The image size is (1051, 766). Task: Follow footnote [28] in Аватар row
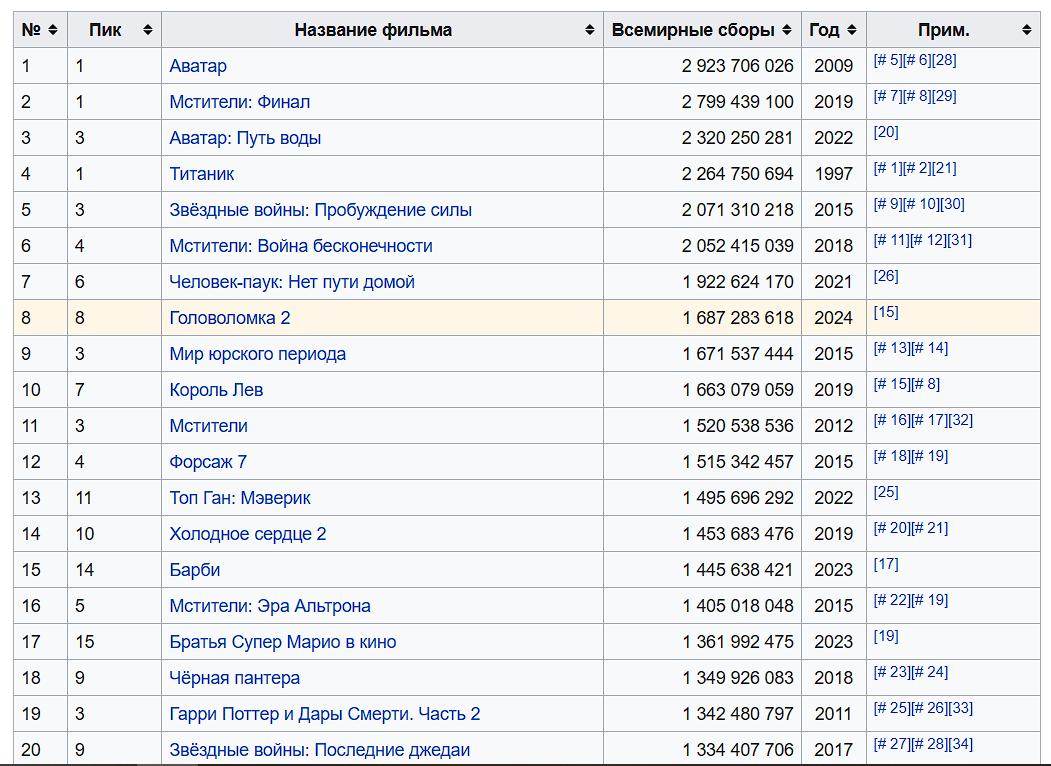(944, 60)
